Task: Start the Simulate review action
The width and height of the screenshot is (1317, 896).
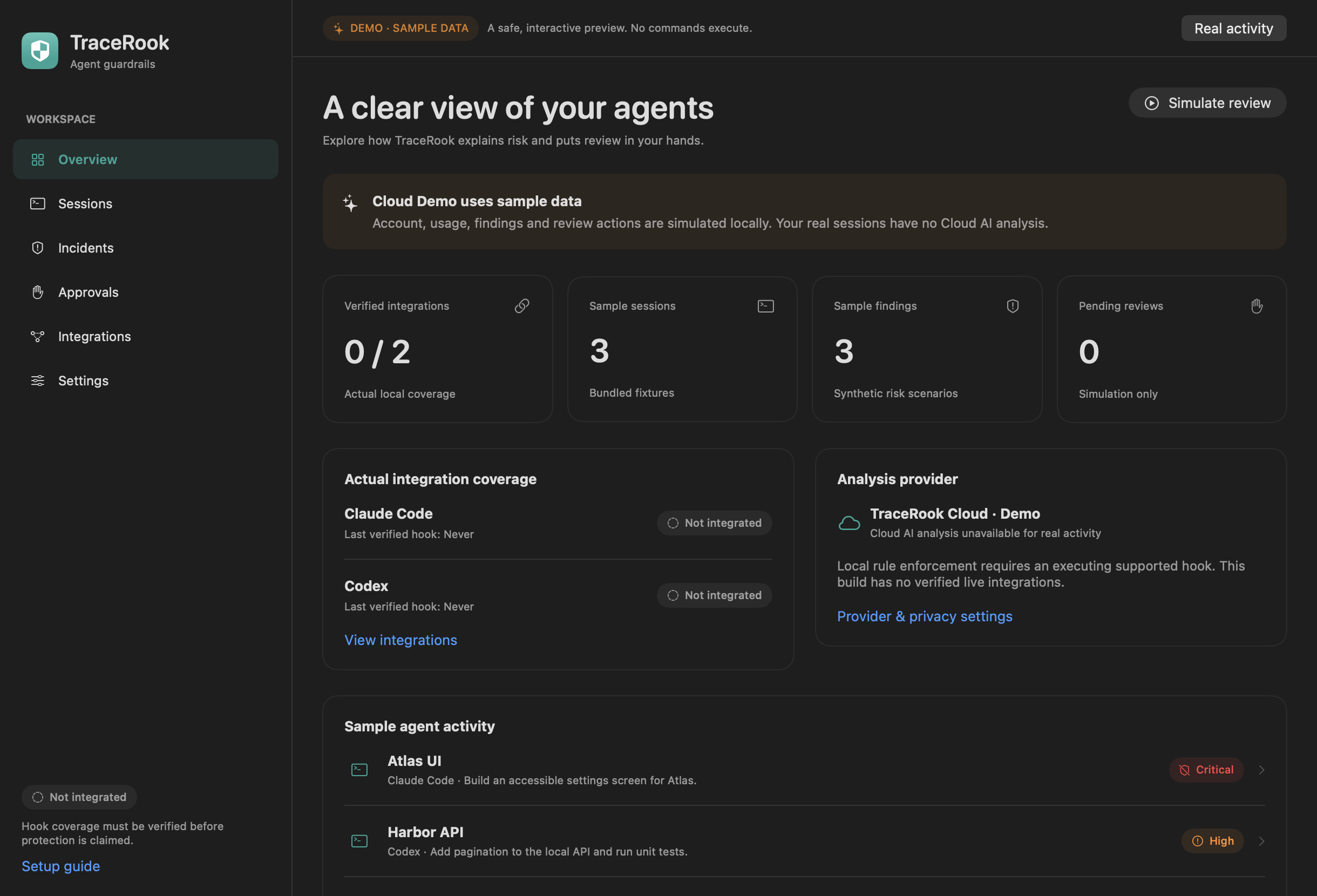Action: point(1207,103)
